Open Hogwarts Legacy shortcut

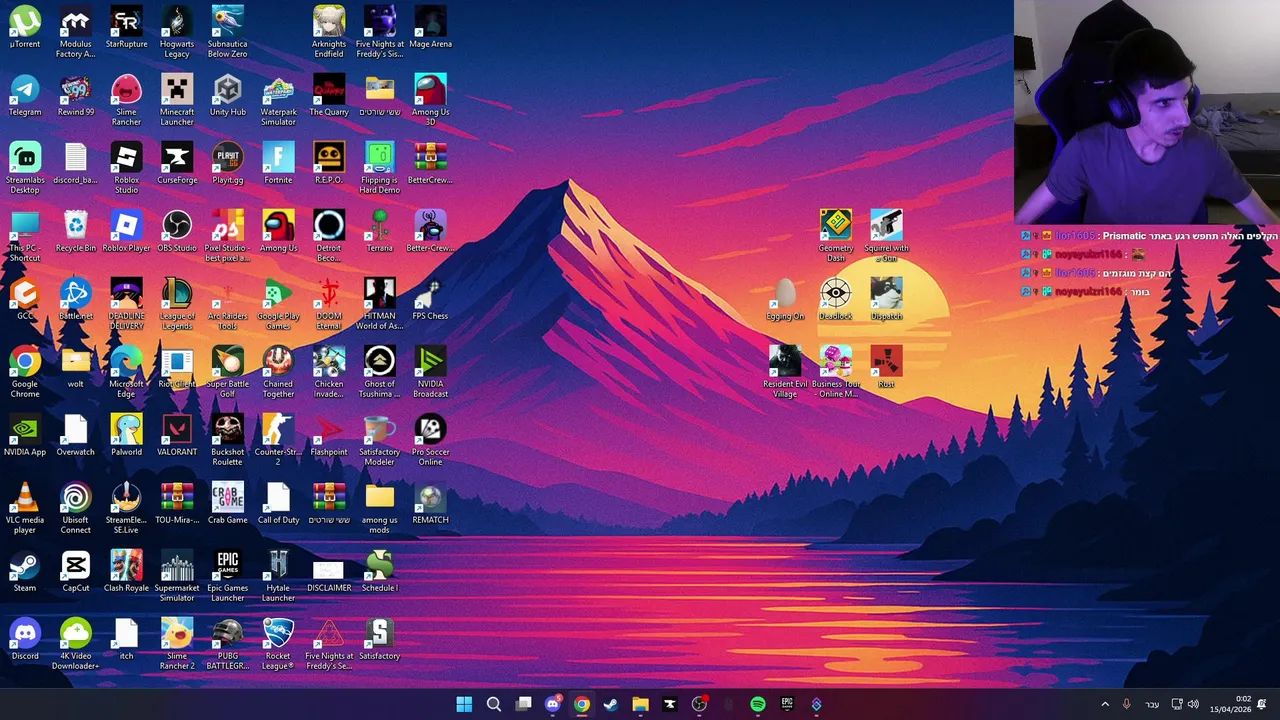[177, 33]
